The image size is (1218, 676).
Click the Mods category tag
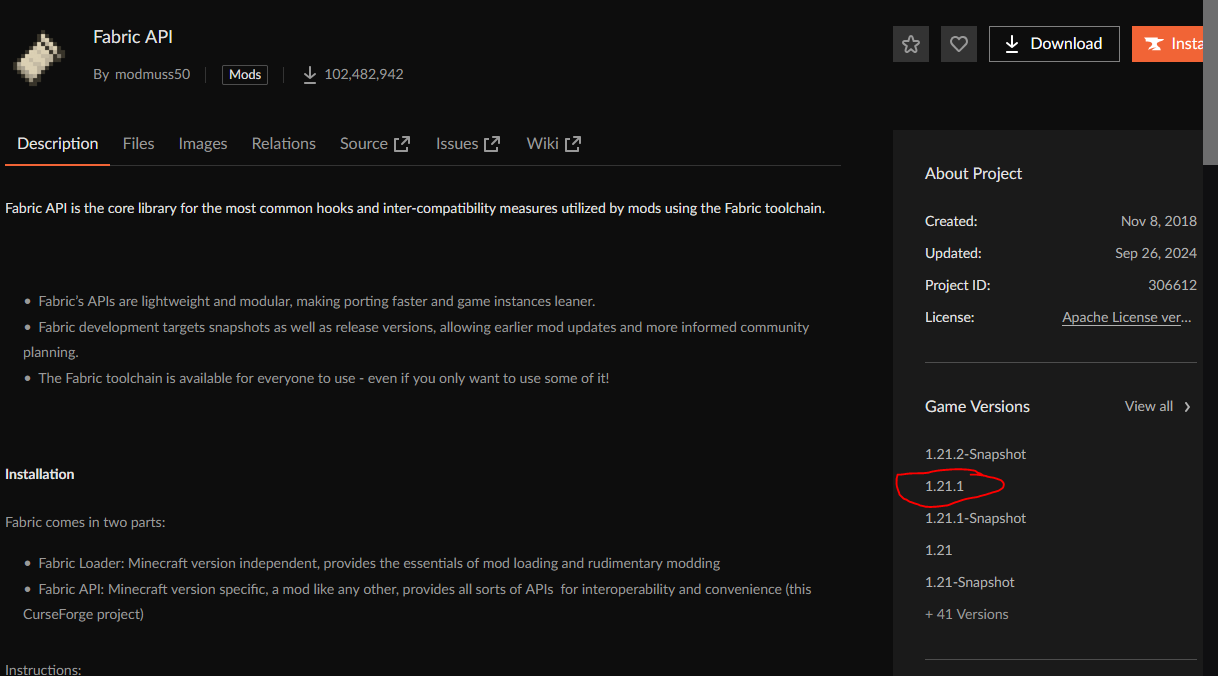tap(245, 74)
